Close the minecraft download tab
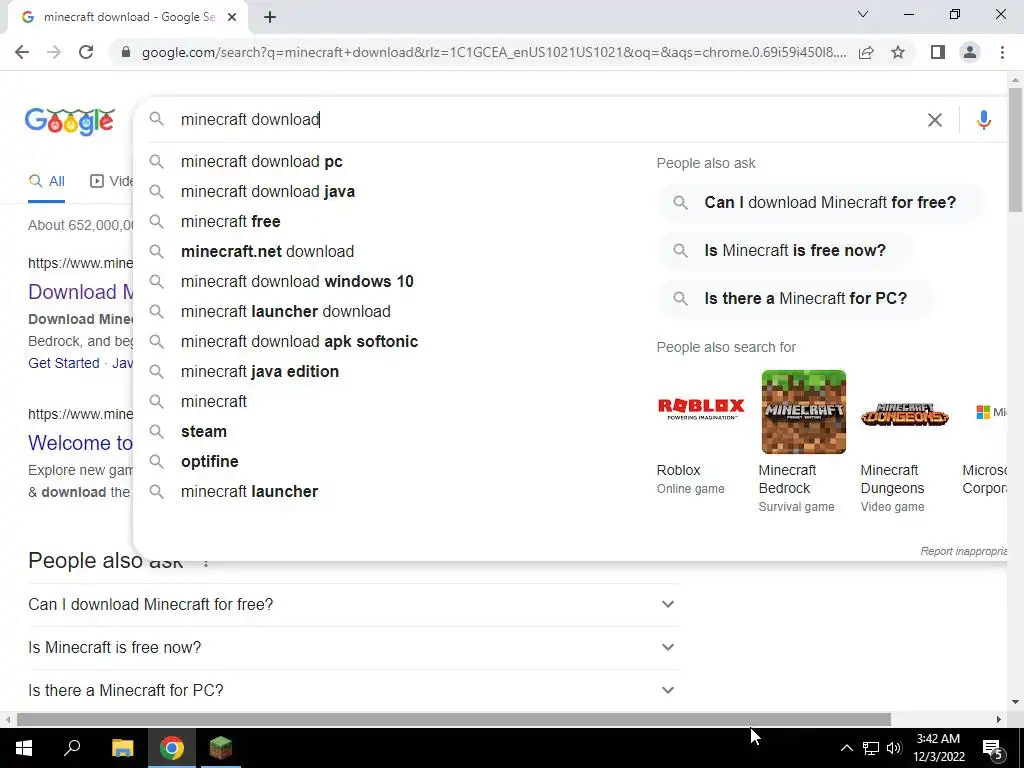This screenshot has width=1024, height=768. (232, 18)
